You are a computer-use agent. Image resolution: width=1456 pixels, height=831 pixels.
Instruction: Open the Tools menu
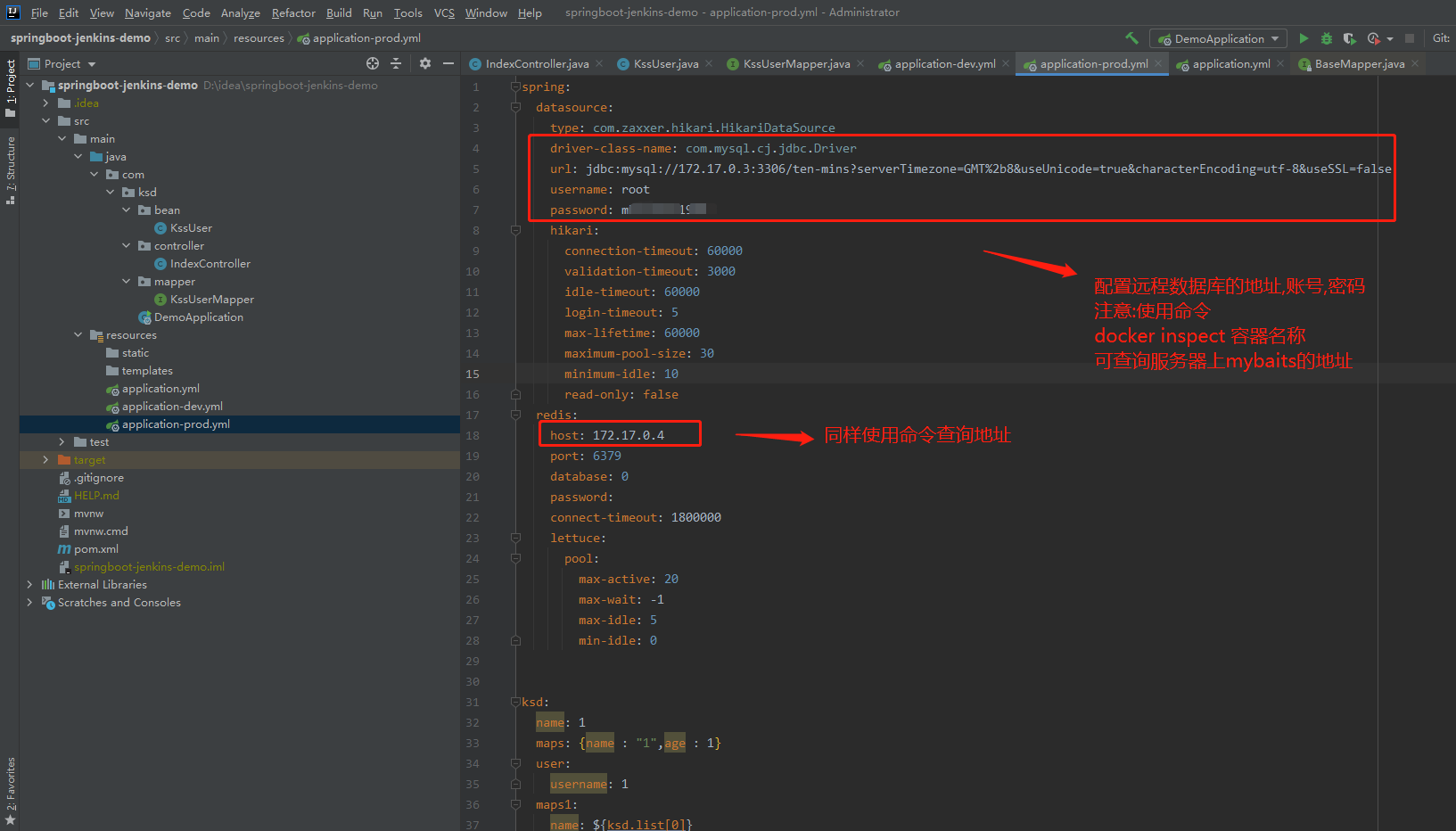pyautogui.click(x=408, y=12)
